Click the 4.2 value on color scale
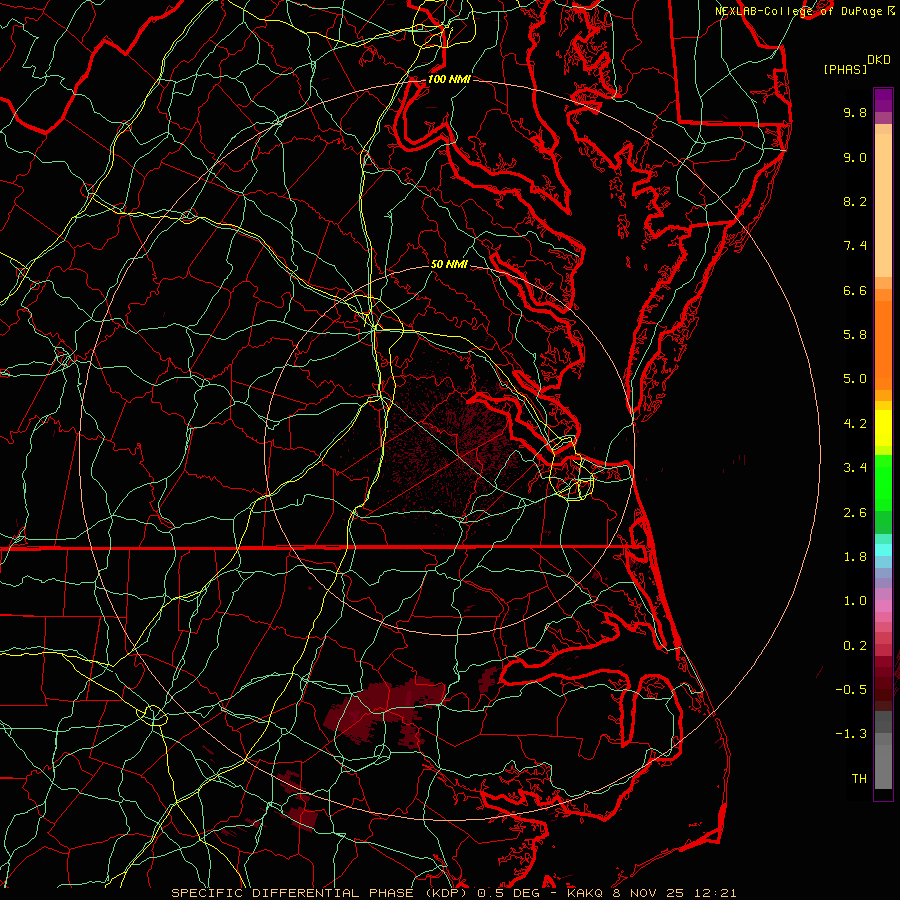The image size is (900, 900). pos(855,424)
